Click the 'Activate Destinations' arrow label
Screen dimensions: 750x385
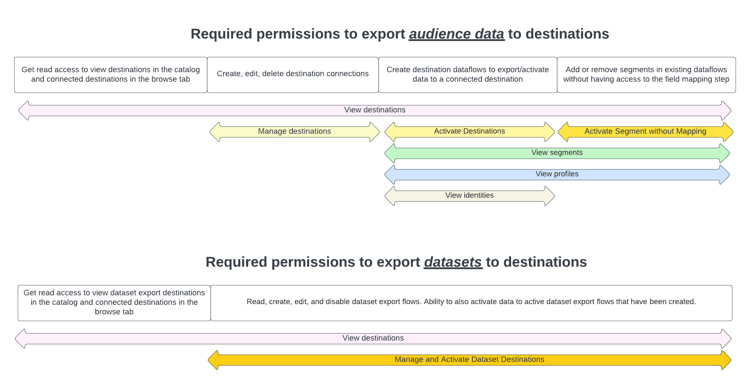coord(470,132)
